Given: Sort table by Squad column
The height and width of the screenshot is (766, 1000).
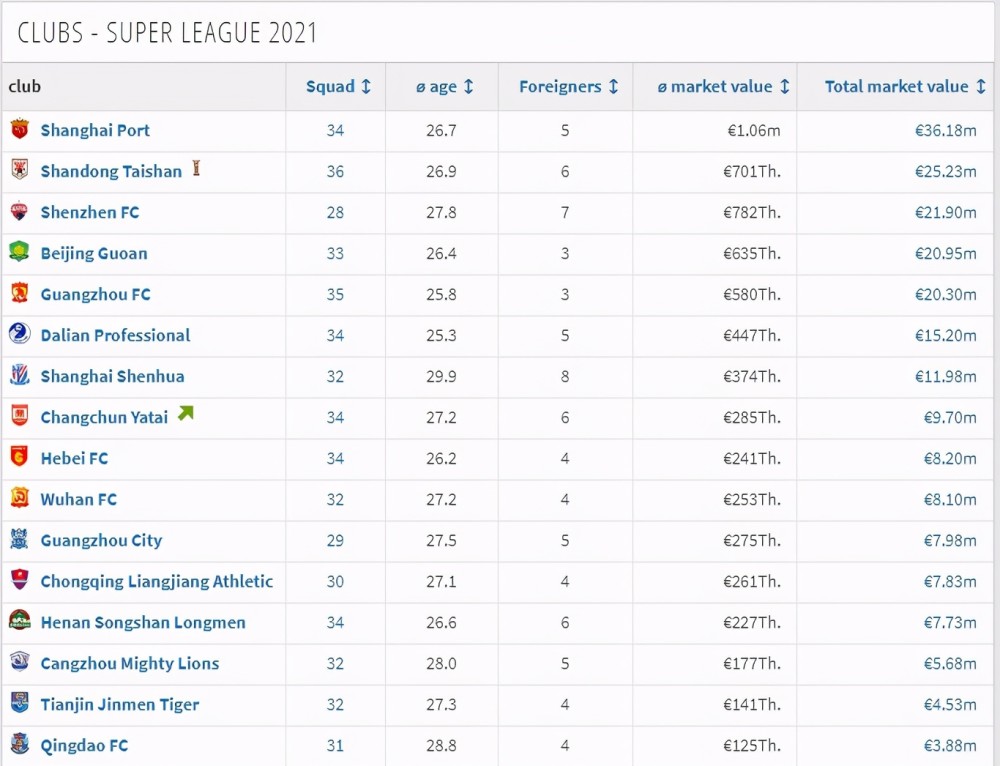Looking at the screenshot, I should click(x=338, y=86).
